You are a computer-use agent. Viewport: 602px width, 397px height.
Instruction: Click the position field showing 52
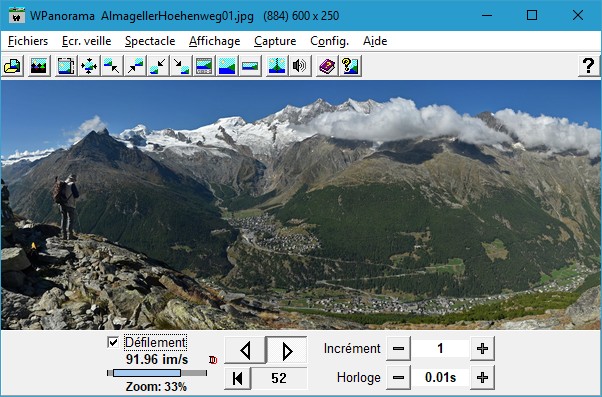(279, 378)
